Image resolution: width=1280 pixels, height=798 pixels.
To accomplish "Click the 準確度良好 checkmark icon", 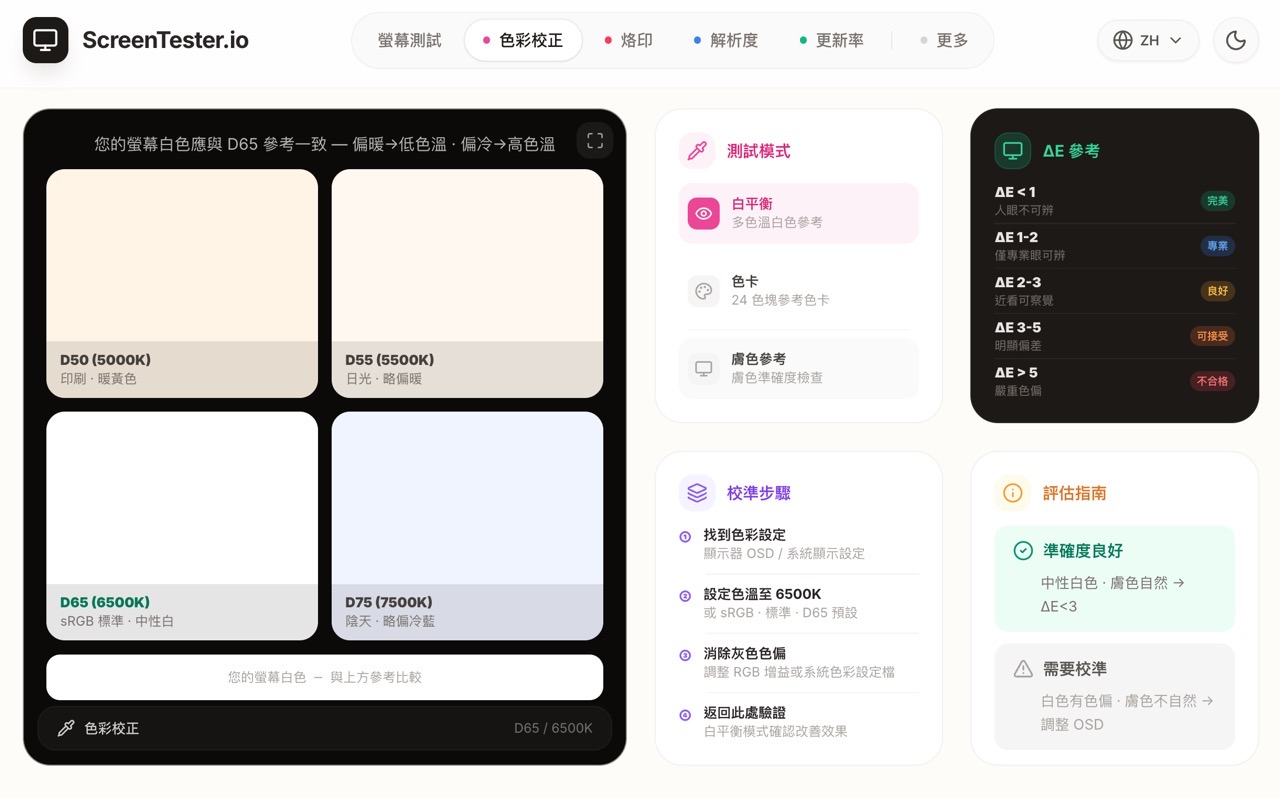I will coord(1023,551).
